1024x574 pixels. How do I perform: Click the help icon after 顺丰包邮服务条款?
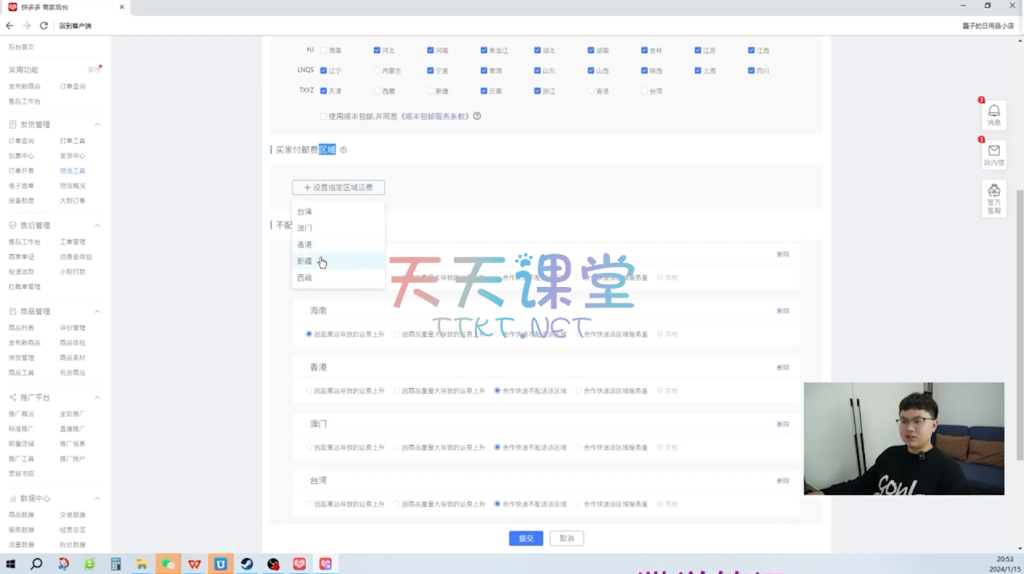(x=477, y=116)
